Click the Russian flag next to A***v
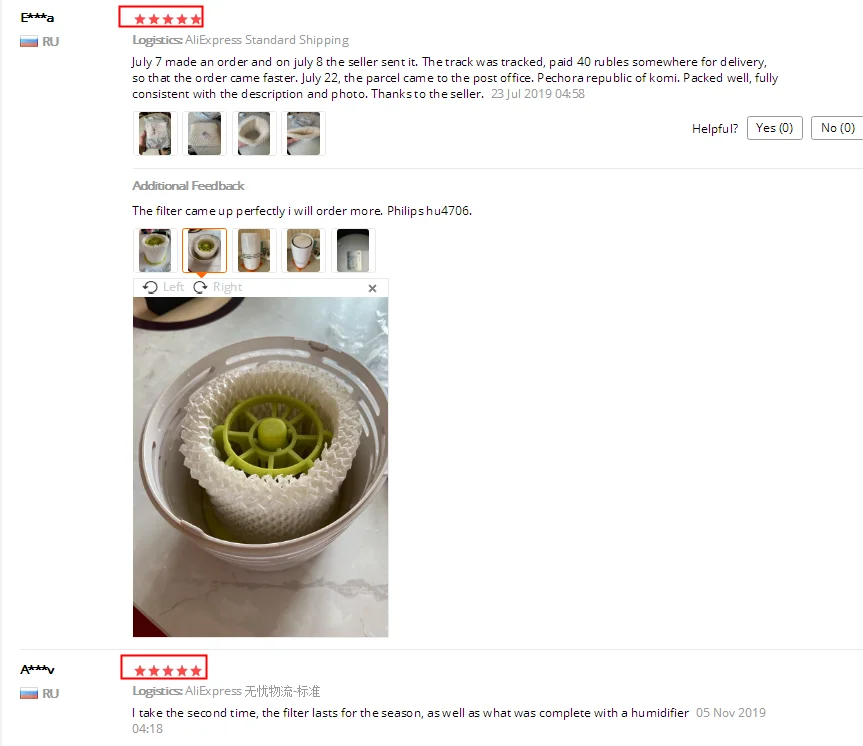863x746 pixels. pyautogui.click(x=29, y=693)
